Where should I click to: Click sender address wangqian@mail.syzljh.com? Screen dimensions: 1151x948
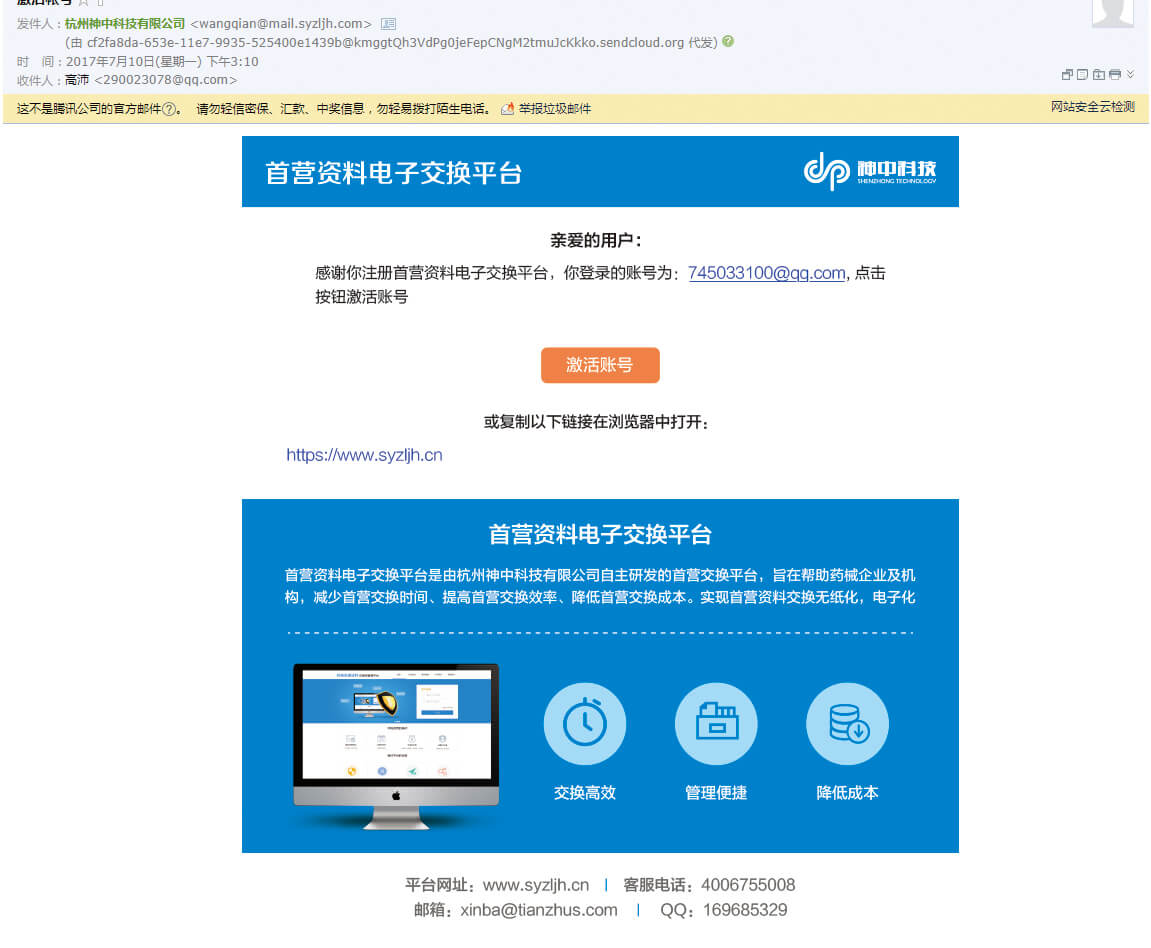pos(280,24)
